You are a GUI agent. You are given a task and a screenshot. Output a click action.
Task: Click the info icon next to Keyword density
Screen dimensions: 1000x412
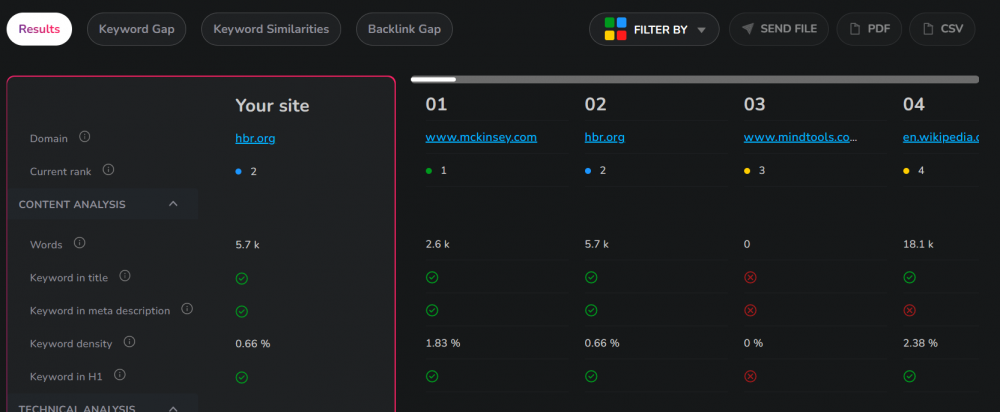click(x=129, y=342)
